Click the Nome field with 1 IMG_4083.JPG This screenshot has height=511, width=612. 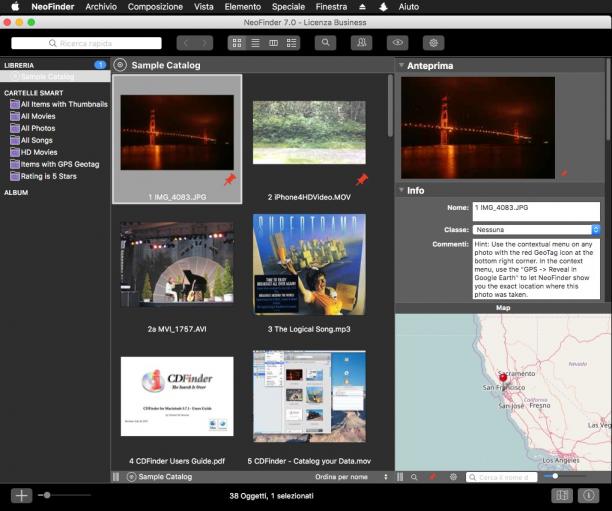[x=536, y=211]
